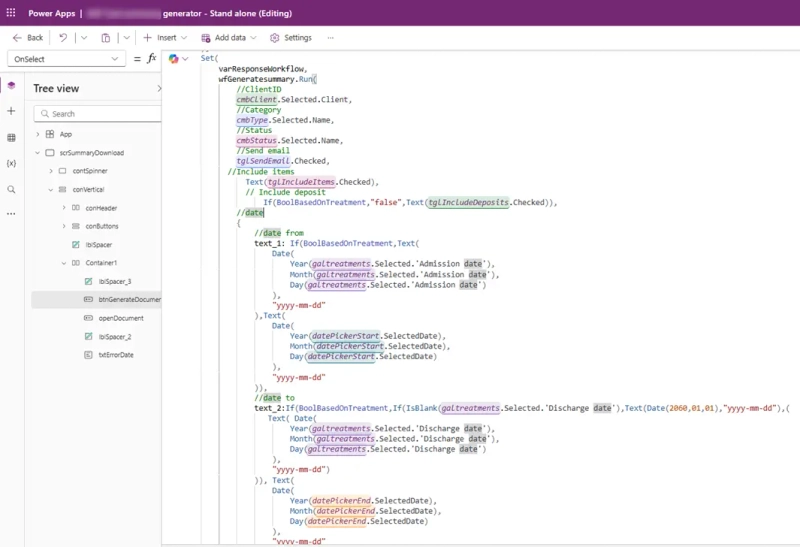The width and height of the screenshot is (800, 547).
Task: Expand the Copilot dropdown chevron
Action: pyautogui.click(x=185, y=59)
